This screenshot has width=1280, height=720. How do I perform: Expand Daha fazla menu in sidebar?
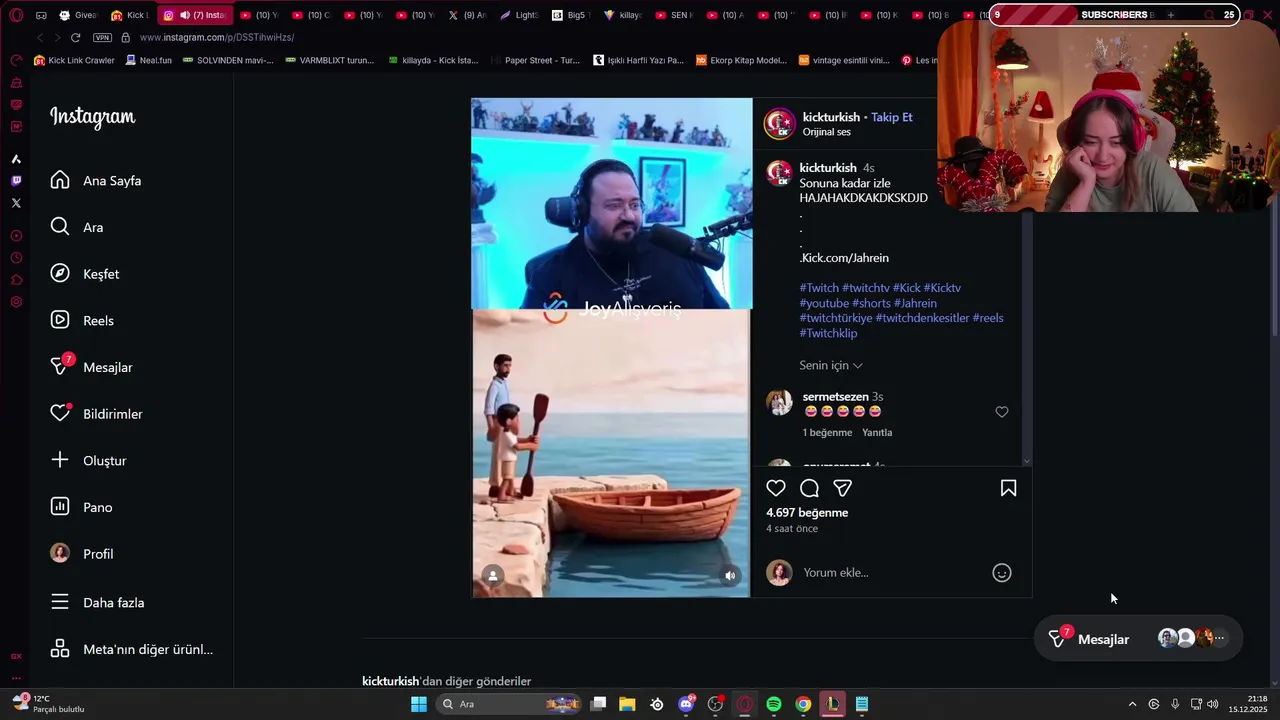point(98,602)
